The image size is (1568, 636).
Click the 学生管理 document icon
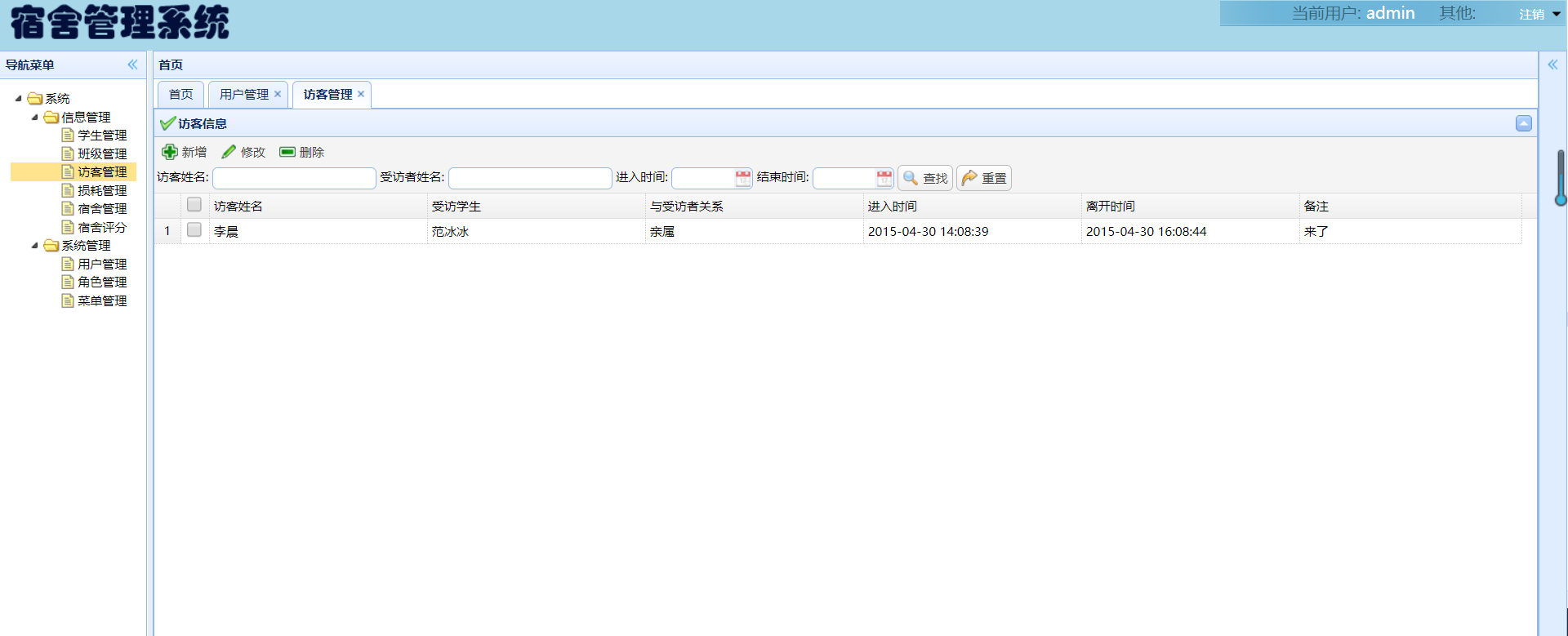[68, 135]
